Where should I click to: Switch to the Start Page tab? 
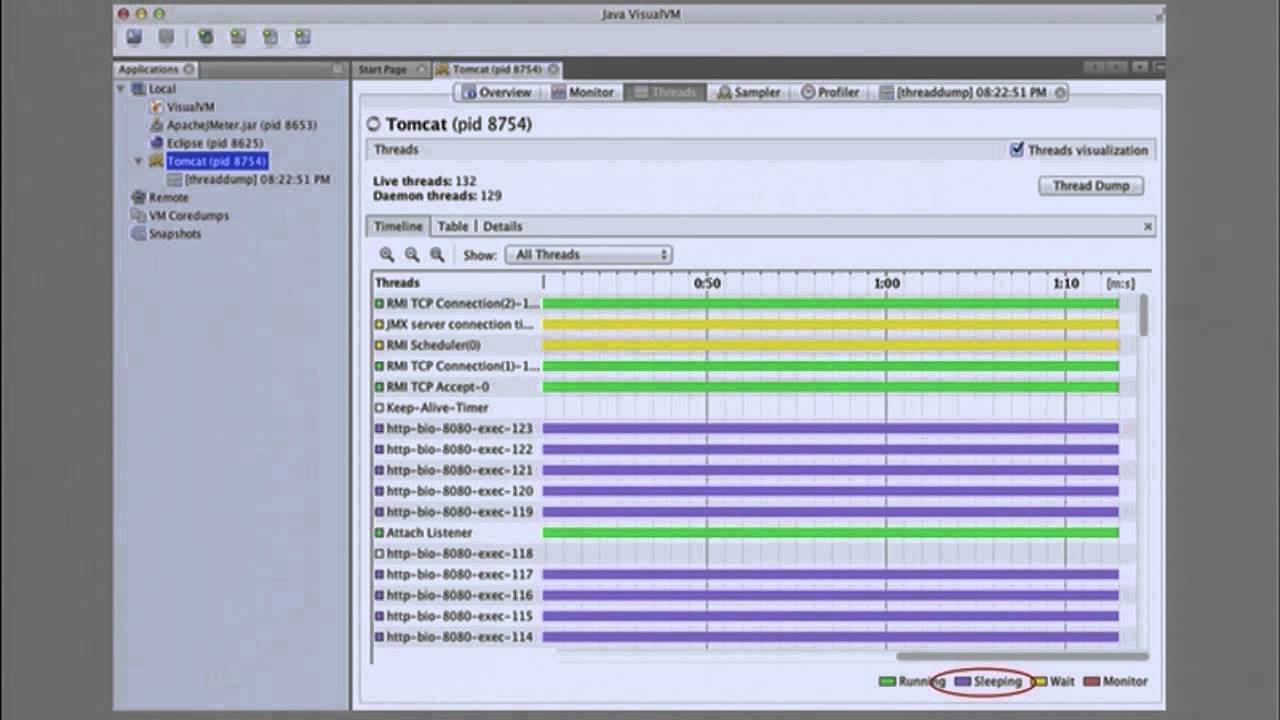[384, 69]
